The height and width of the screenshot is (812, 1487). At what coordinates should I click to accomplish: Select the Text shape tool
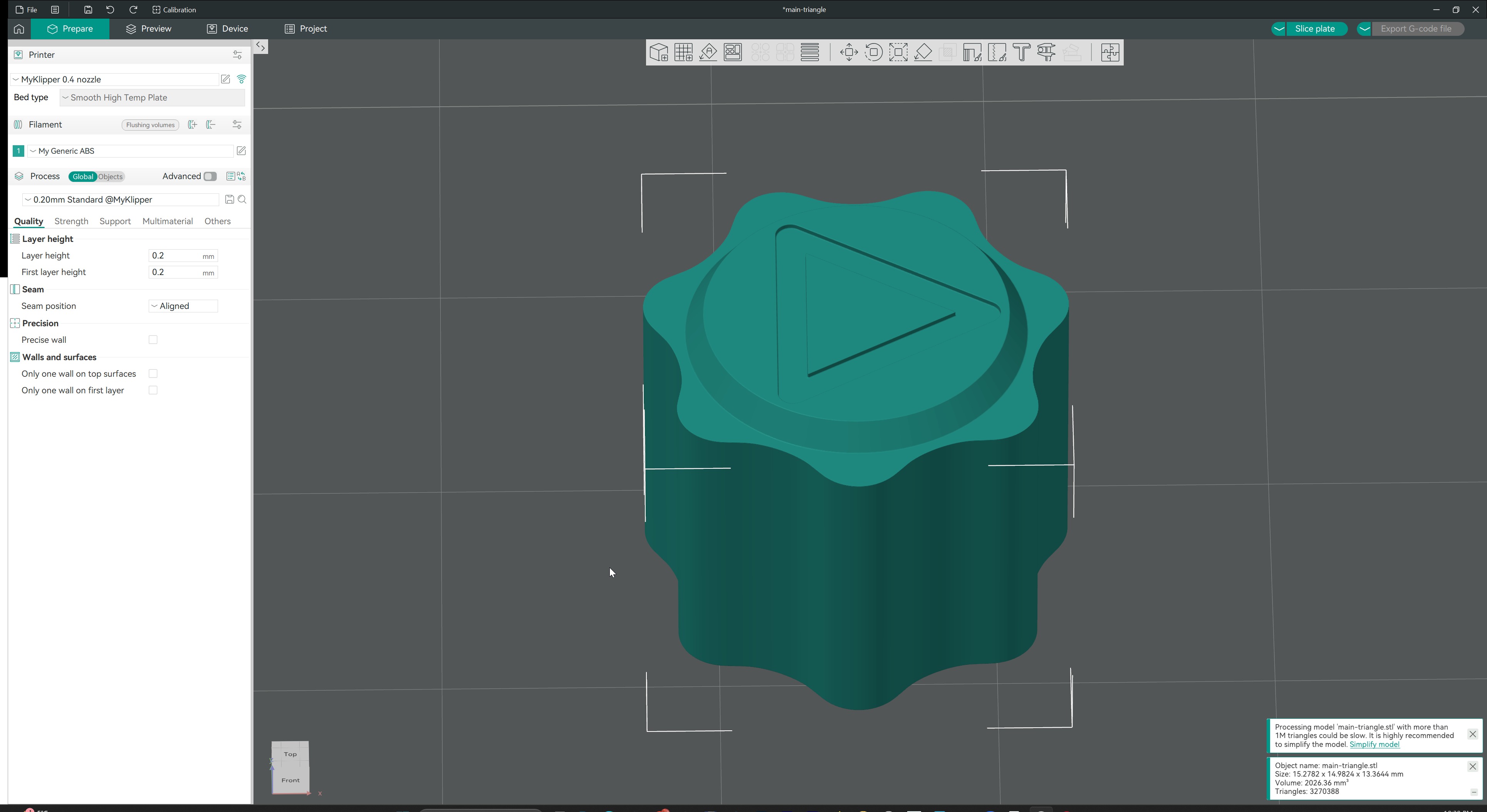pos(1022,52)
